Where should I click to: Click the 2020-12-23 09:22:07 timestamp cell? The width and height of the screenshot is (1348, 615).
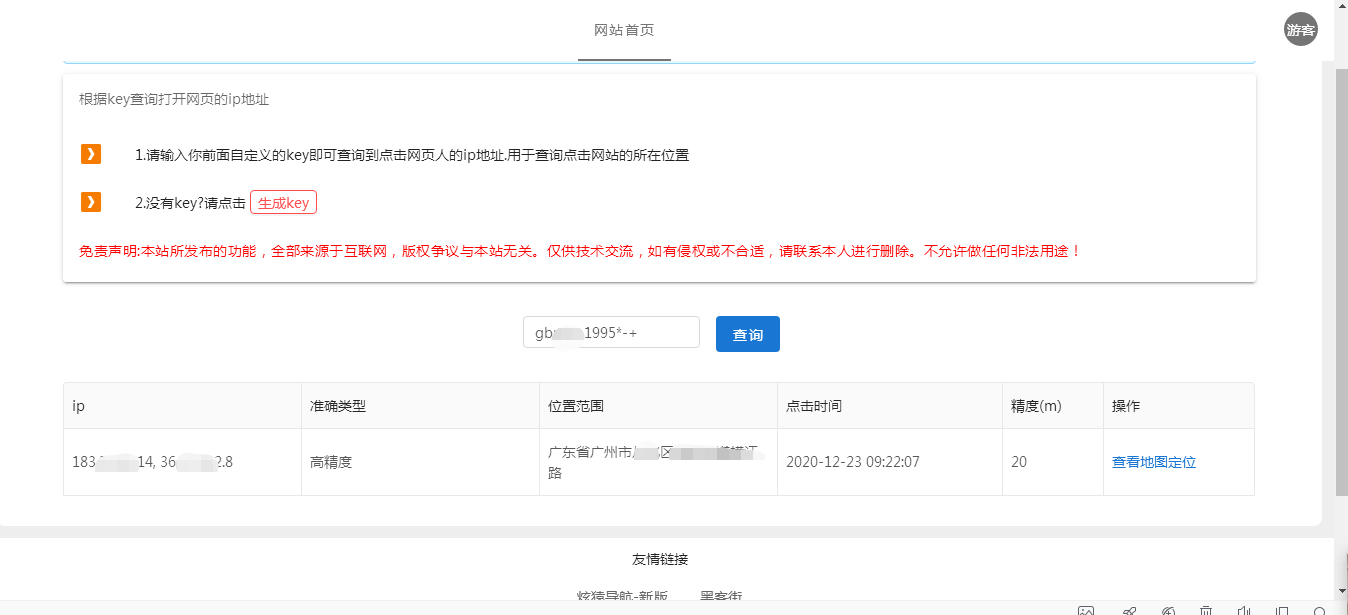click(890, 462)
